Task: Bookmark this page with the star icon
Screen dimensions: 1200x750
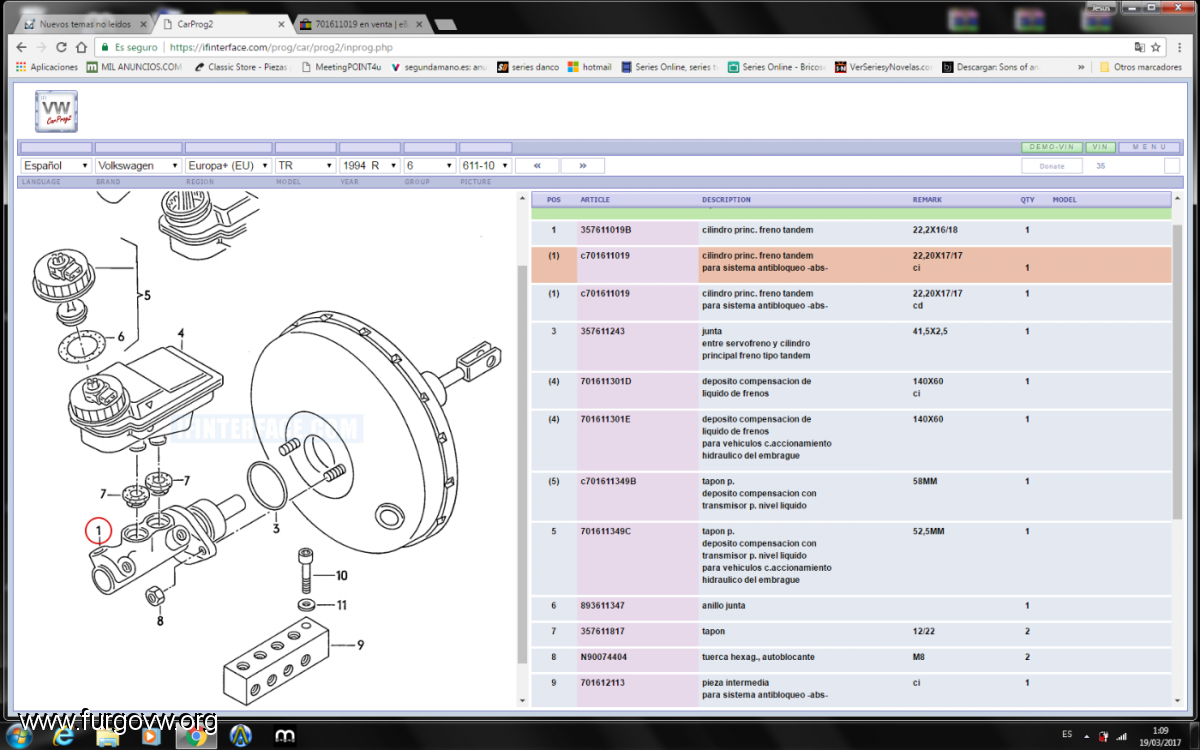Action: tap(1156, 47)
